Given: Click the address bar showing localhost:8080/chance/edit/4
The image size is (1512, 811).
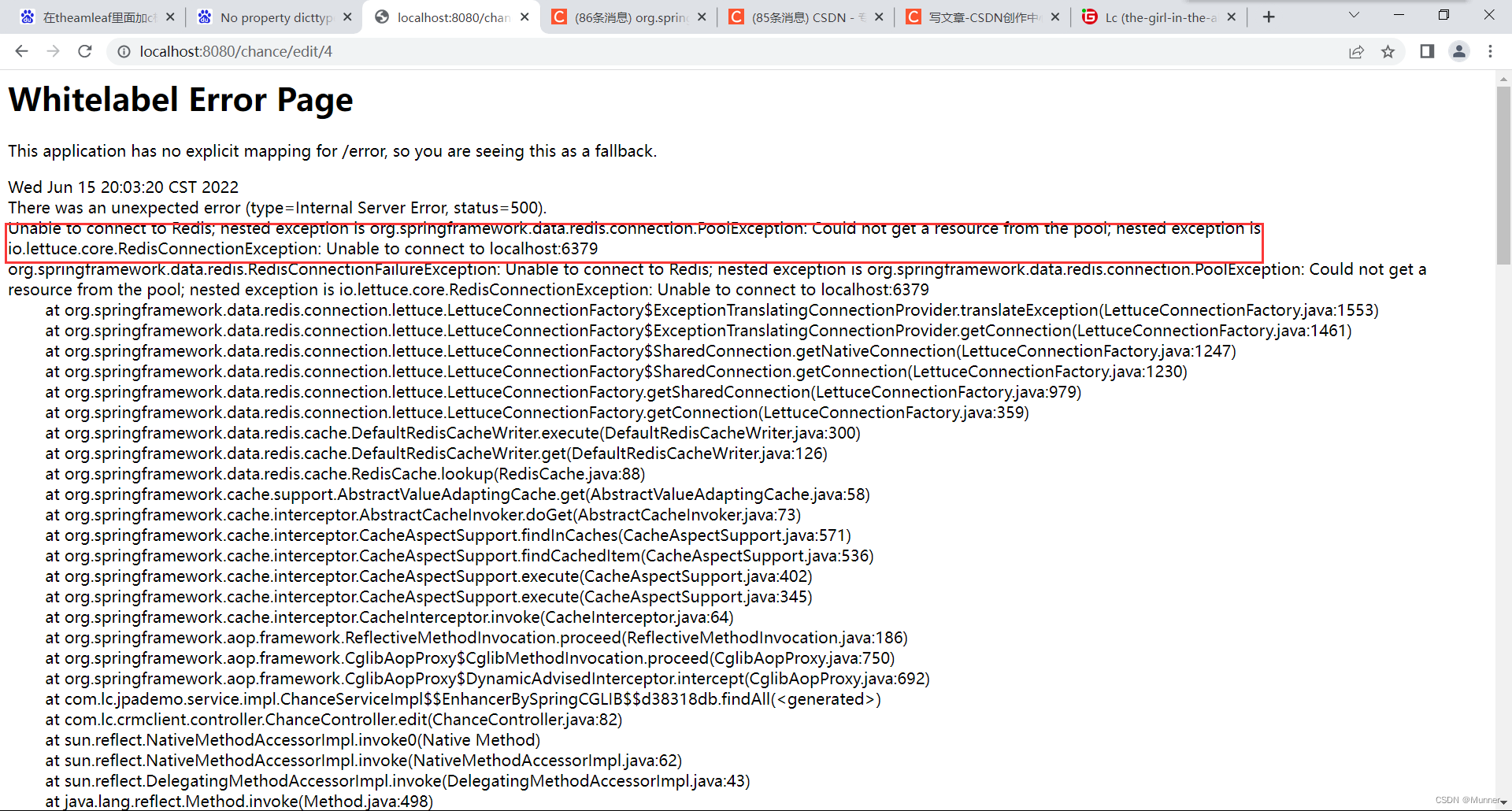Looking at the screenshot, I should [236, 51].
